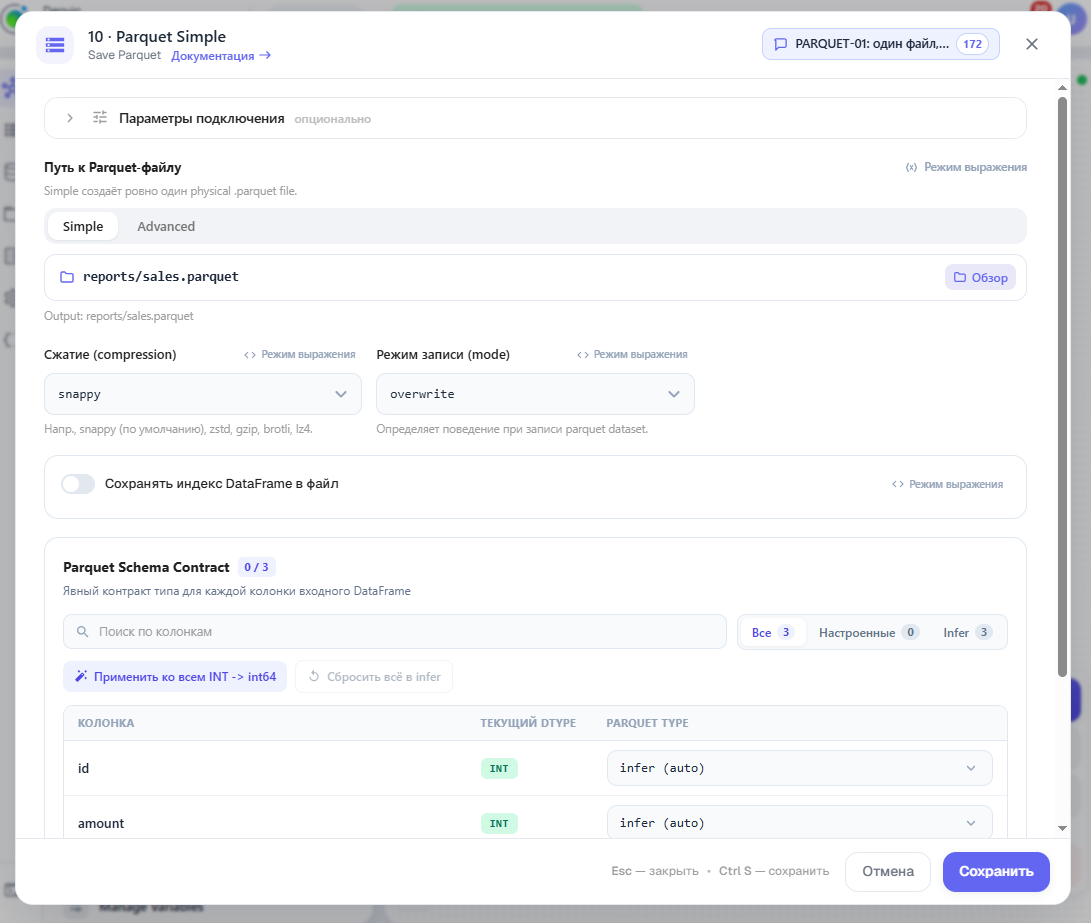Viewport: 1091px width, 923px height.
Task: Enable Режим выражения for Parquet file path
Action: click(966, 167)
